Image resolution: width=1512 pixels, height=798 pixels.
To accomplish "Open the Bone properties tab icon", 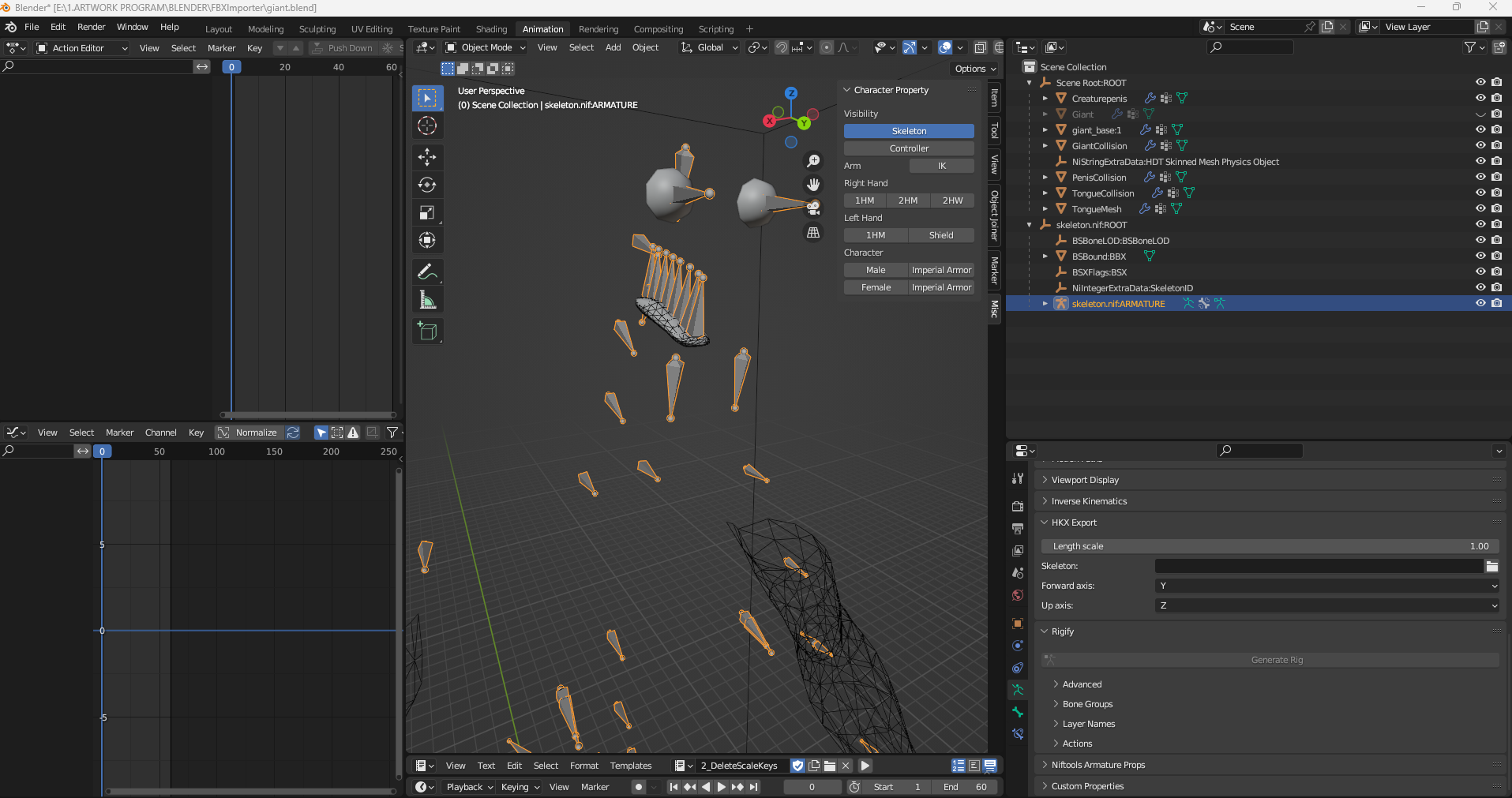I will point(1018,712).
